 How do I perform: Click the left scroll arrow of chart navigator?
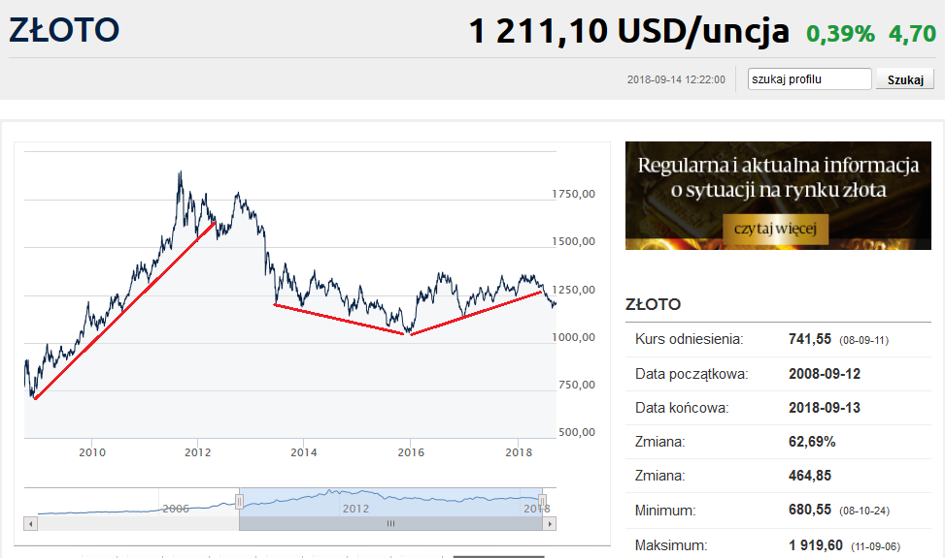pos(30,524)
